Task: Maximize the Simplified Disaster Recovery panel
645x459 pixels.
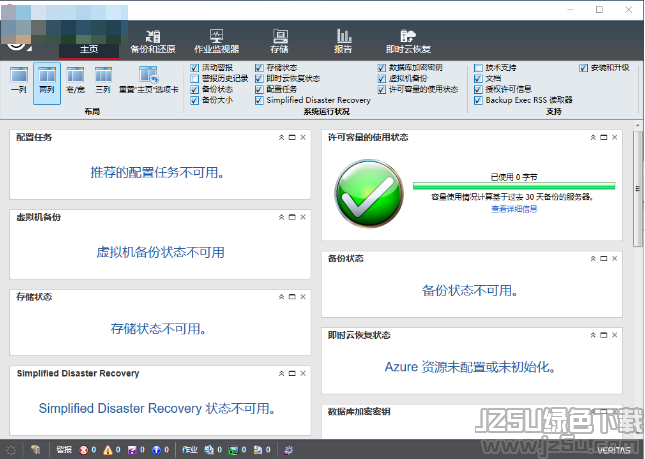Action: pos(292,373)
